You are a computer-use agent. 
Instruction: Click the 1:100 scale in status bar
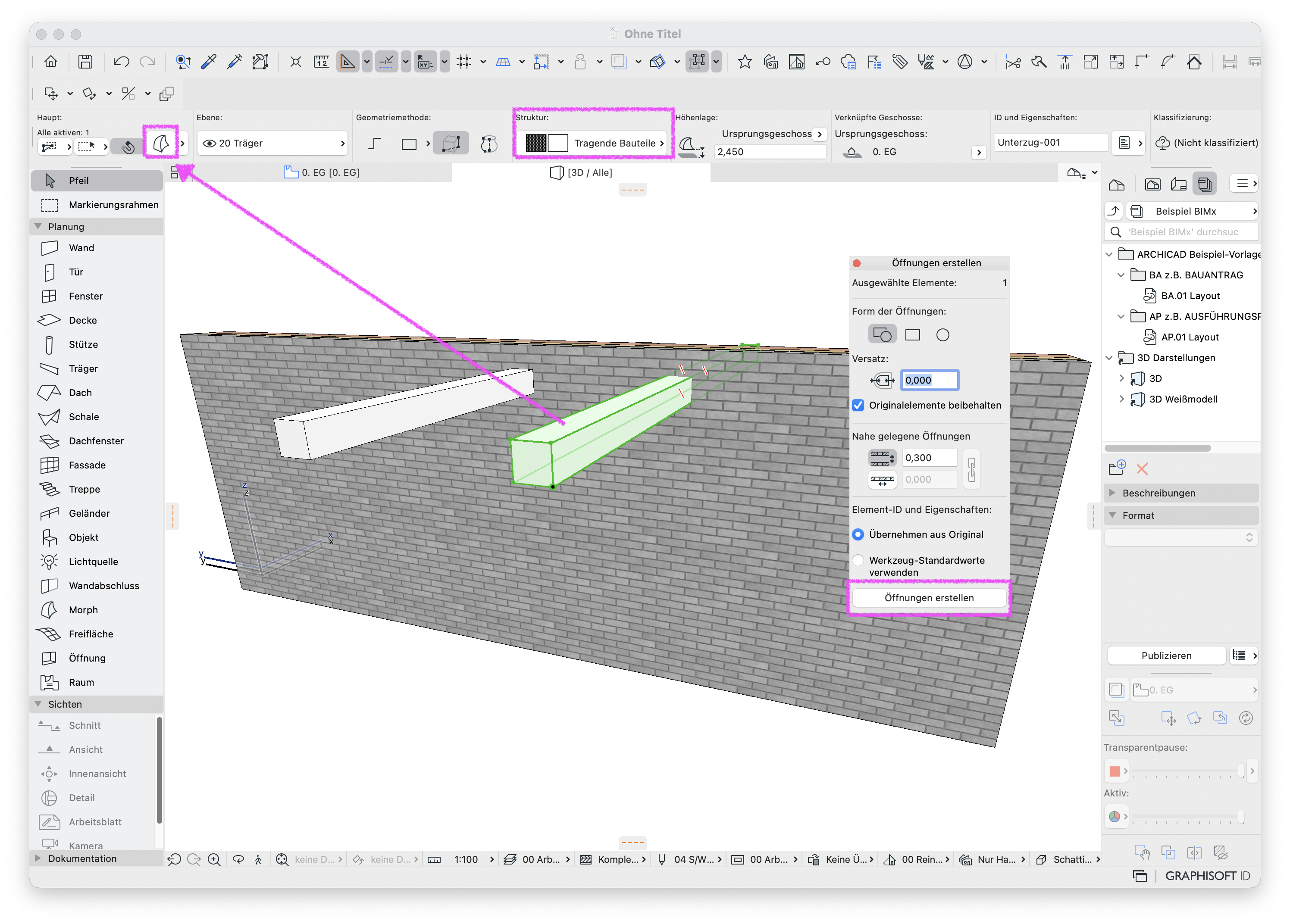(466, 860)
